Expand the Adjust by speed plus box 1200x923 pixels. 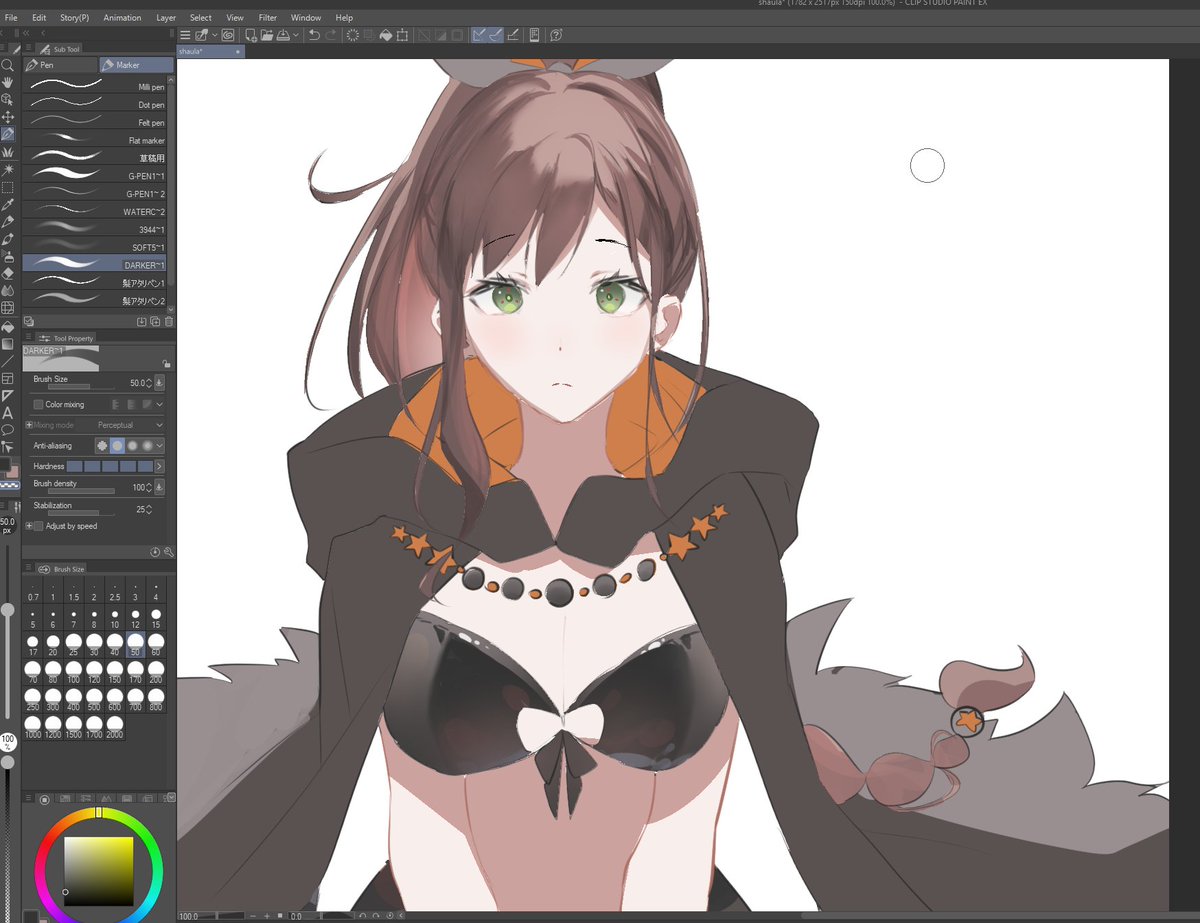pyautogui.click(x=29, y=526)
